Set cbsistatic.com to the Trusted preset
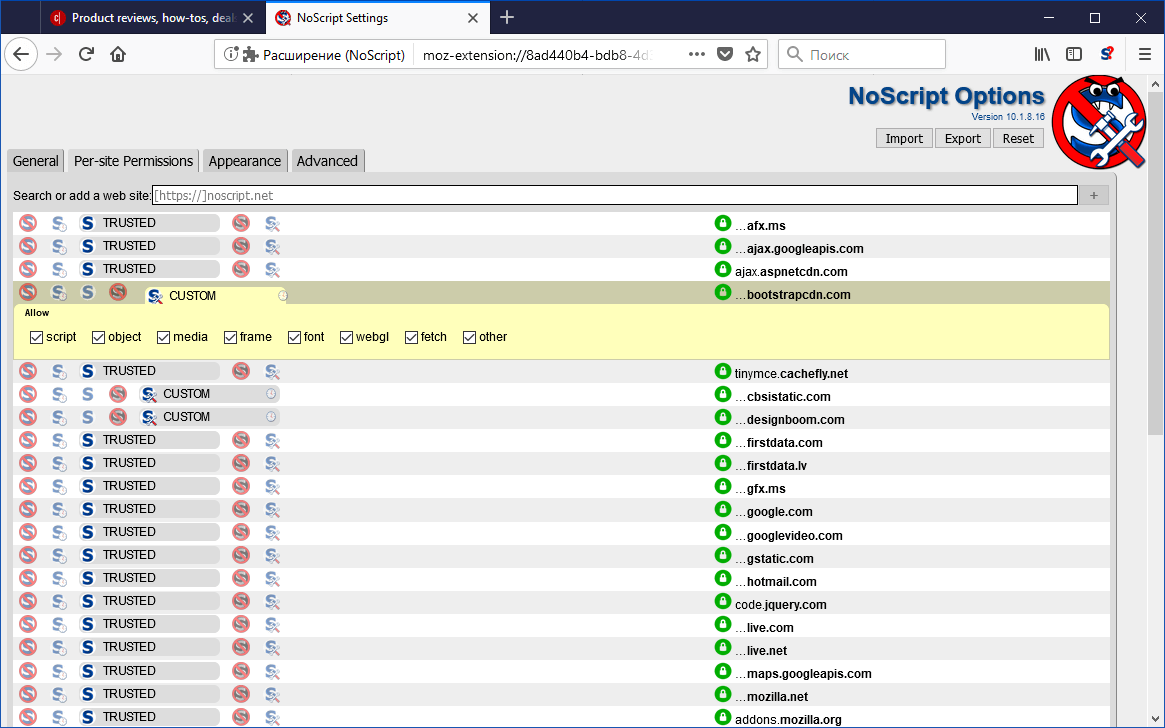The width and height of the screenshot is (1165, 728). click(x=88, y=394)
